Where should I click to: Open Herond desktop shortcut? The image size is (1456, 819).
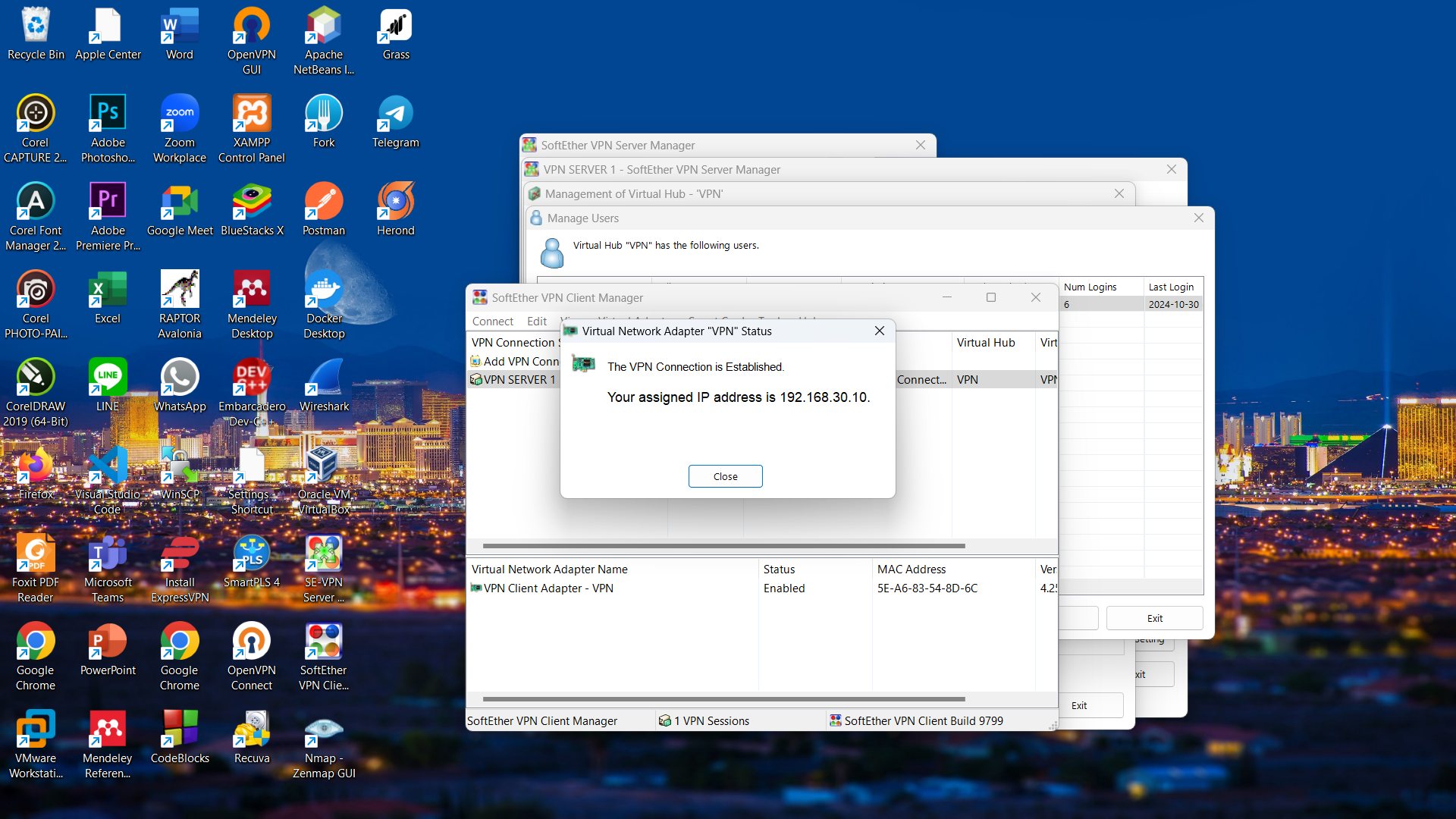pyautogui.click(x=396, y=210)
